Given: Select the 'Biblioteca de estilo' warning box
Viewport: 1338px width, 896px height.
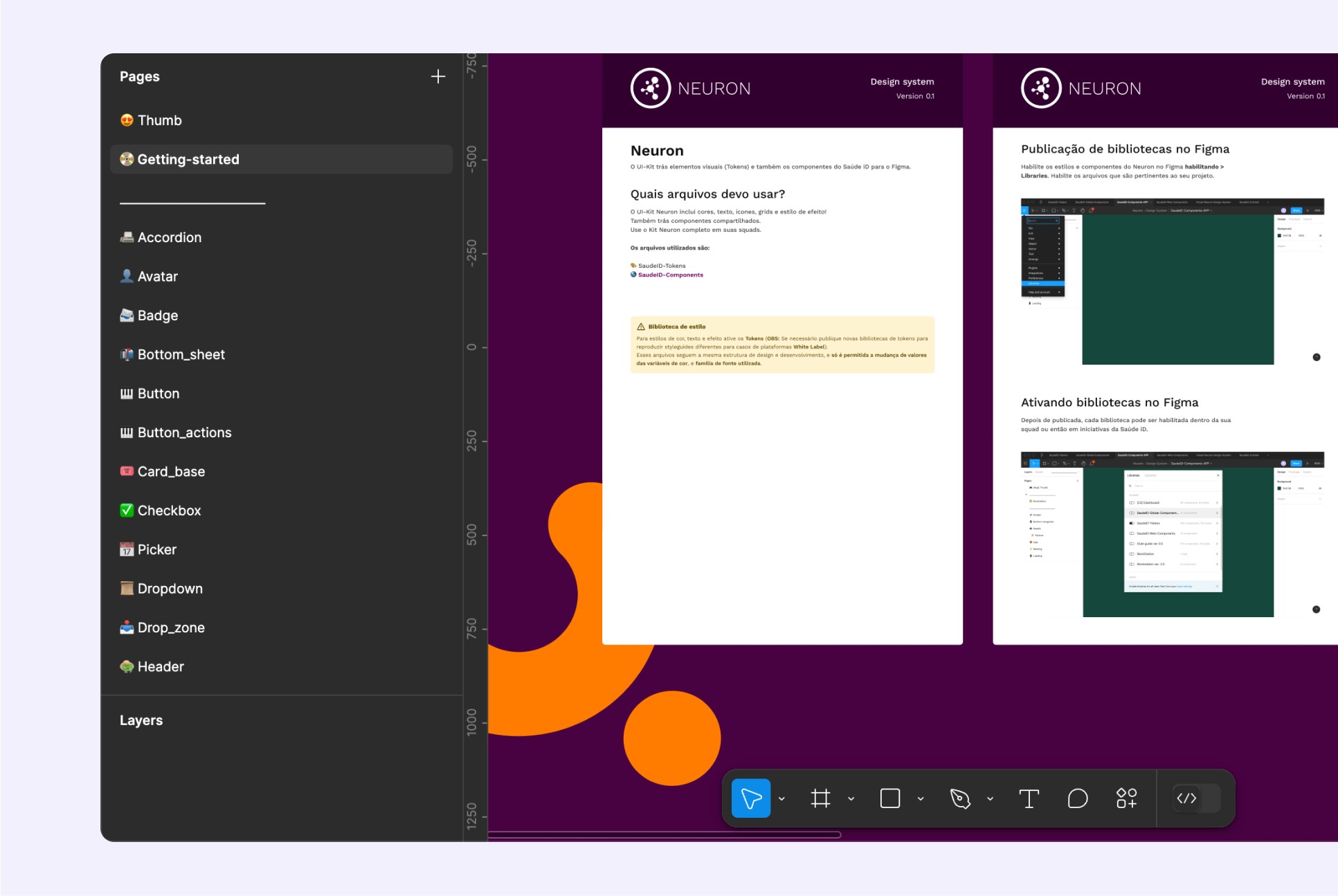Looking at the screenshot, I should [782, 345].
